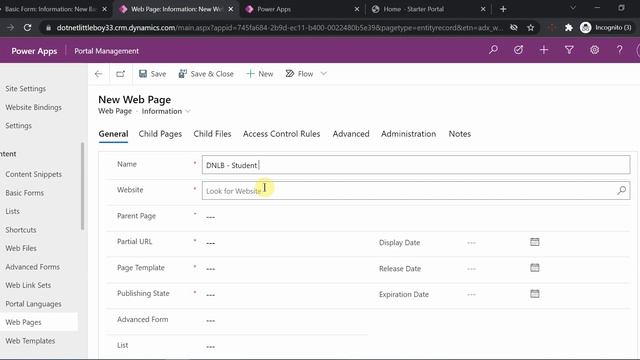The image size is (640, 360).
Task: Click the Page Template field value
Action: (211, 269)
